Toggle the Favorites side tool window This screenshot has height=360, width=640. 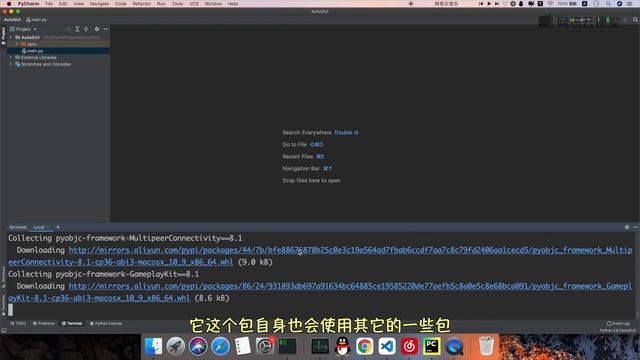click(x=3, y=305)
